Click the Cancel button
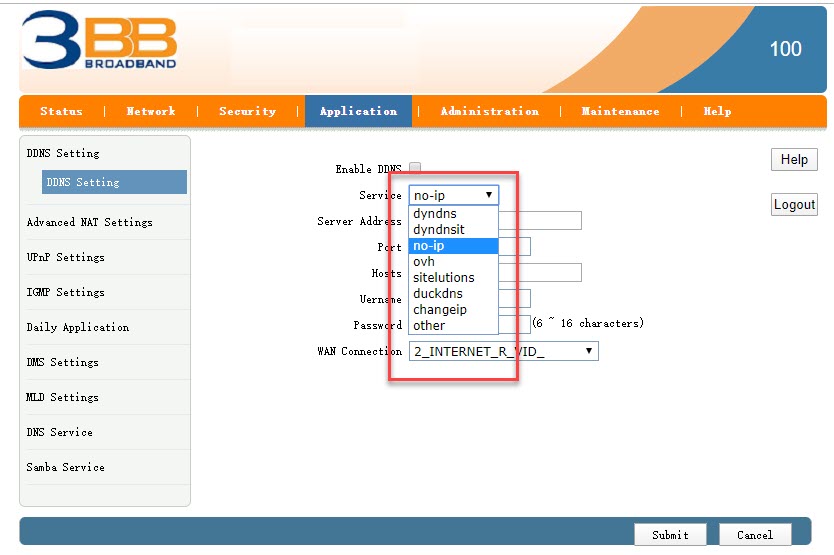834x555 pixels. (755, 535)
